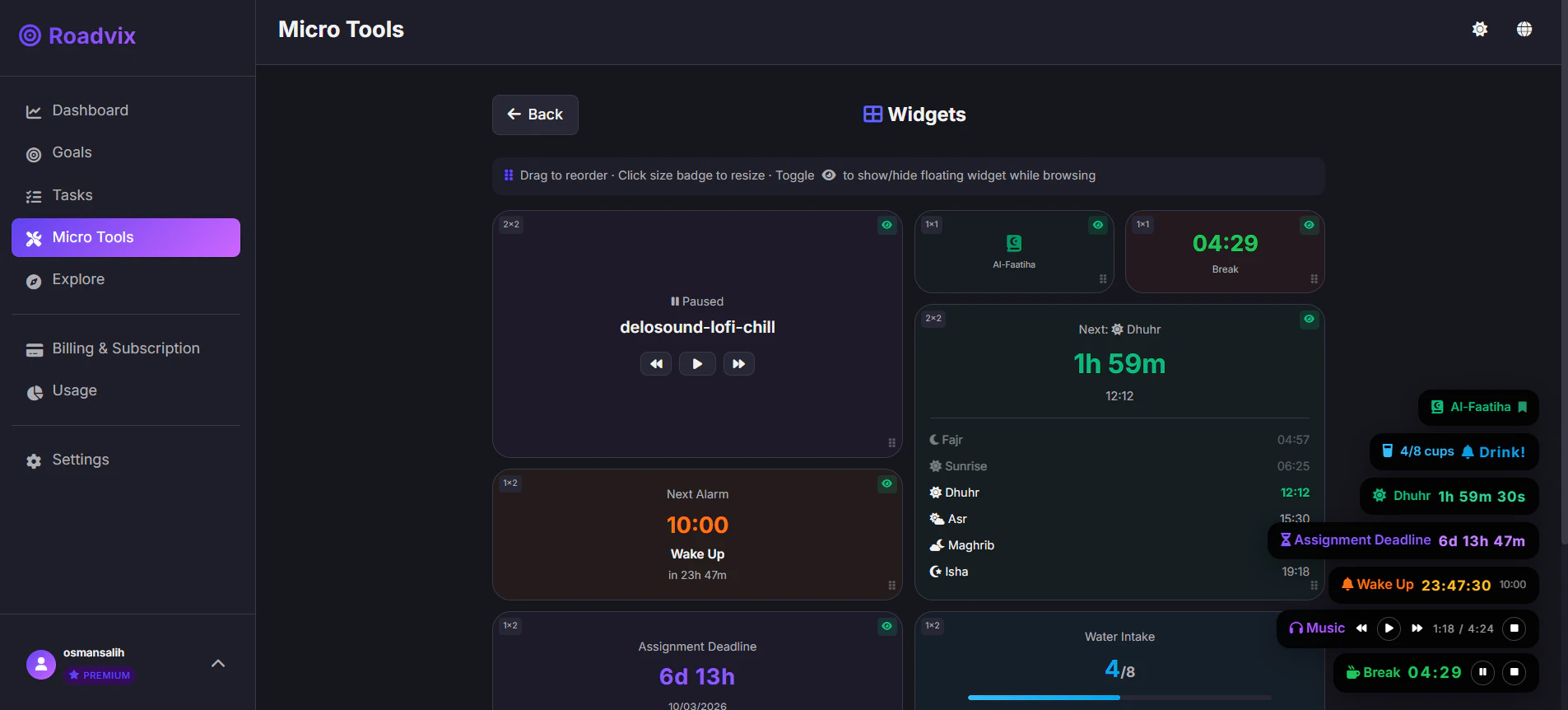
Task: Click Next Alarm widget drag handle
Action: point(891,586)
